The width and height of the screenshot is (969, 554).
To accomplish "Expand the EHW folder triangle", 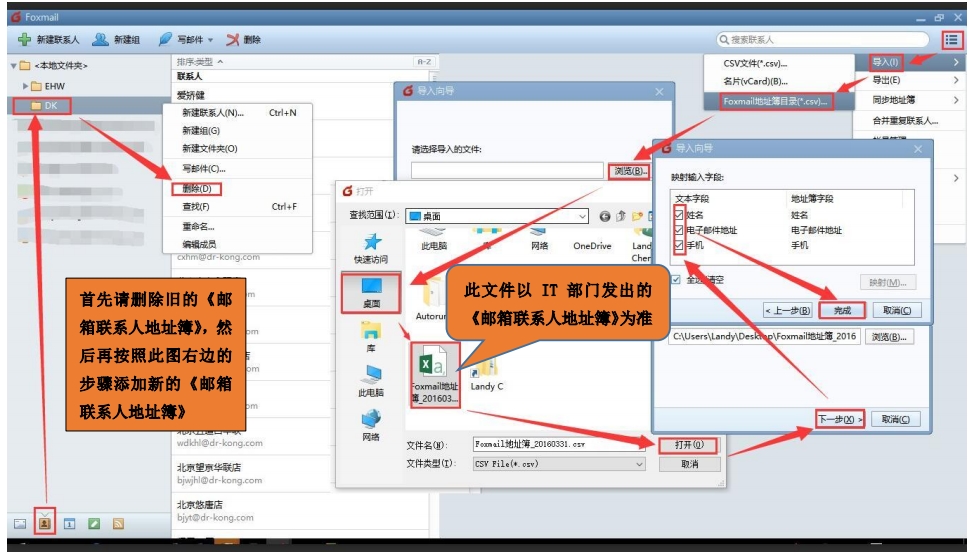I will coord(25,86).
